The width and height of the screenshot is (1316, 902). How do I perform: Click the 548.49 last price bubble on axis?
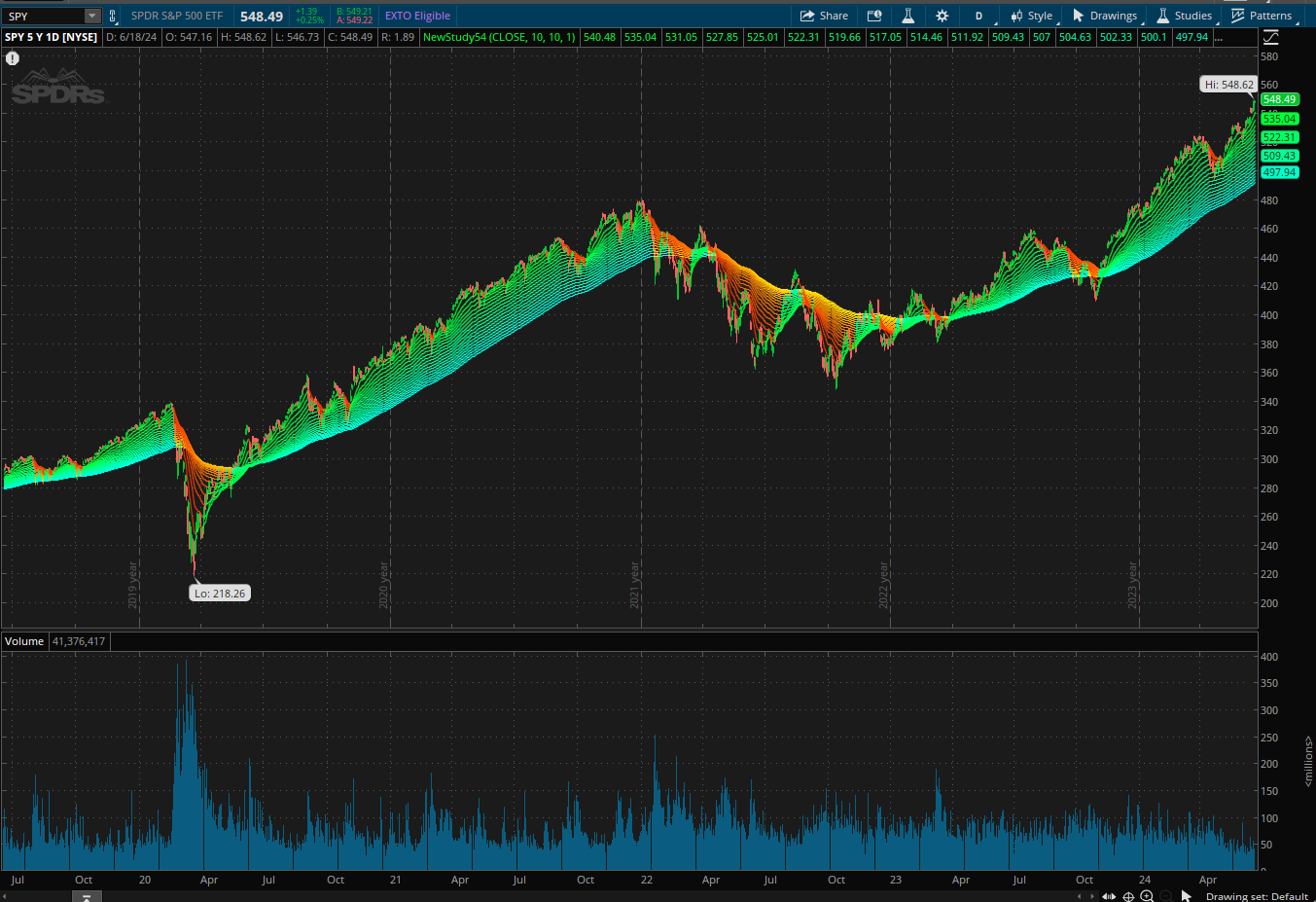click(x=1279, y=99)
